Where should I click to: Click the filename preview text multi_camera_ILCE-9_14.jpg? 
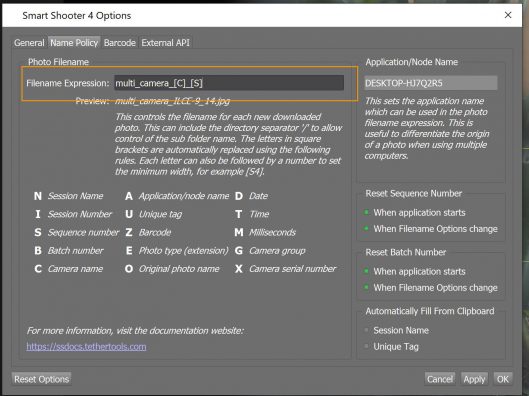pos(172,101)
